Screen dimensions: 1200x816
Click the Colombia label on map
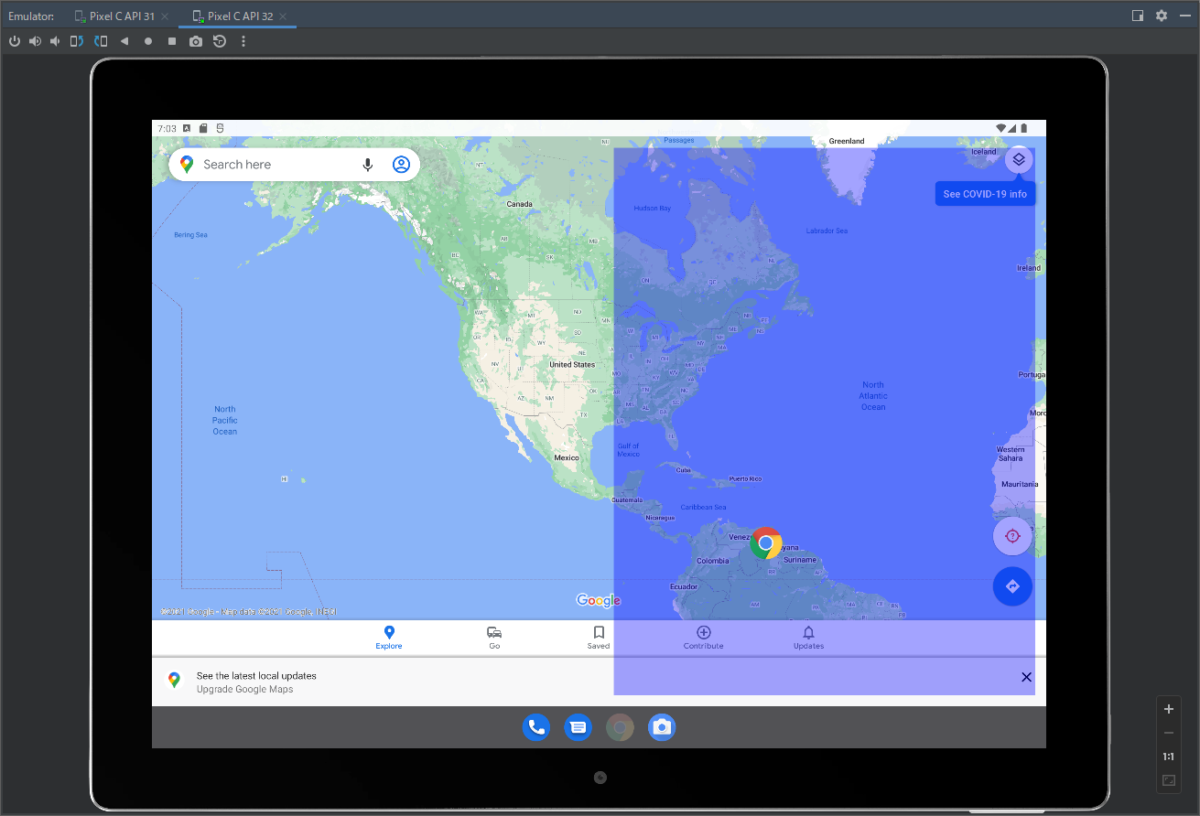pyautogui.click(x=713, y=561)
